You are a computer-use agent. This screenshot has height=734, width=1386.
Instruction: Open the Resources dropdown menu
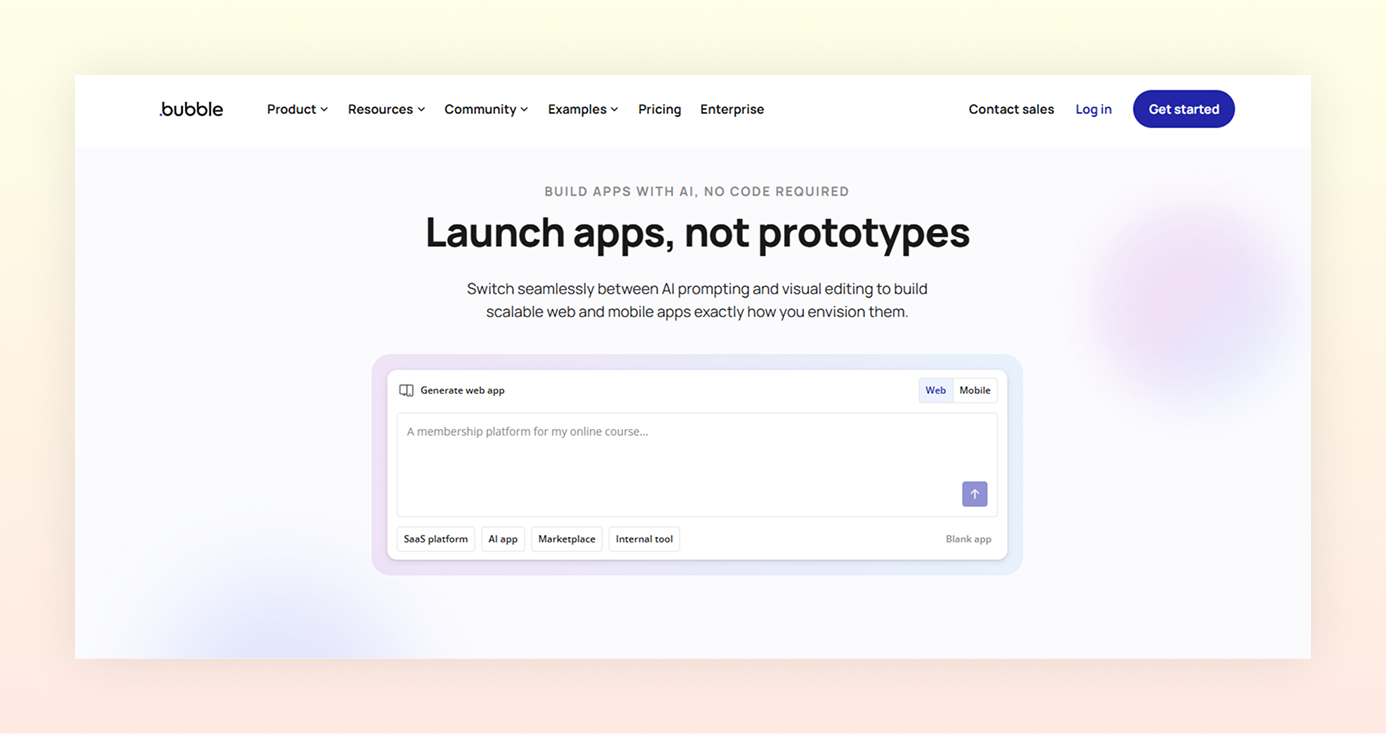click(386, 109)
